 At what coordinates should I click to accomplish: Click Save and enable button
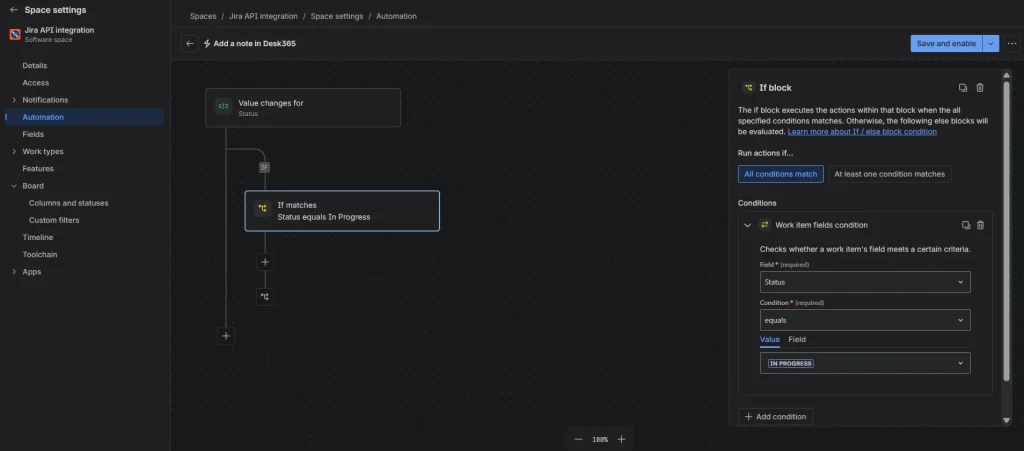click(x=946, y=44)
